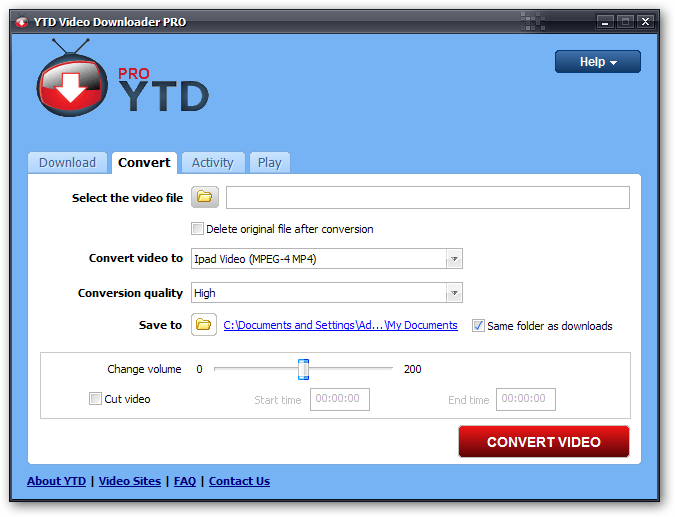Click the volume maximum value 200

(412, 369)
